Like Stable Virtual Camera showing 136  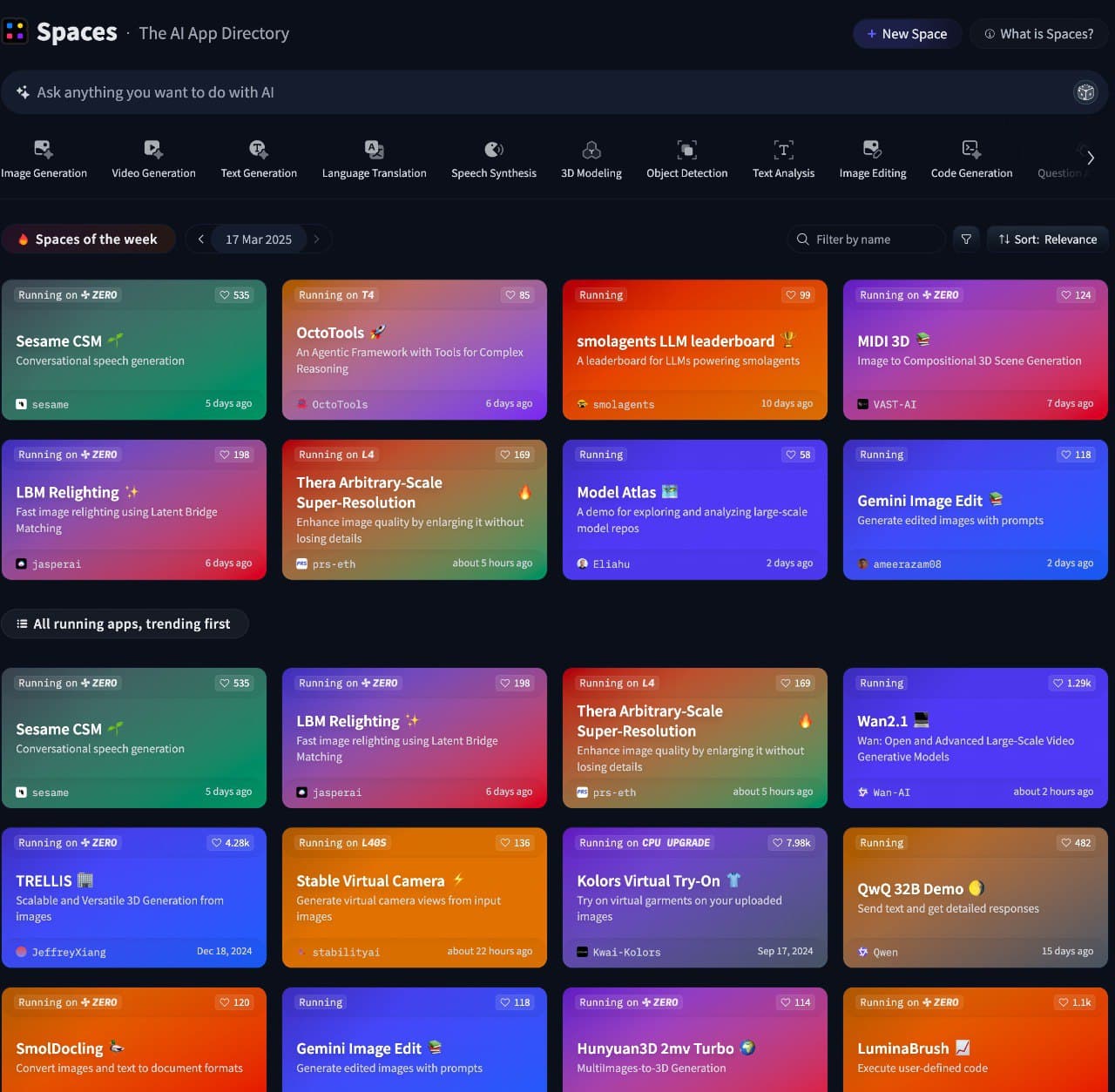pos(515,843)
